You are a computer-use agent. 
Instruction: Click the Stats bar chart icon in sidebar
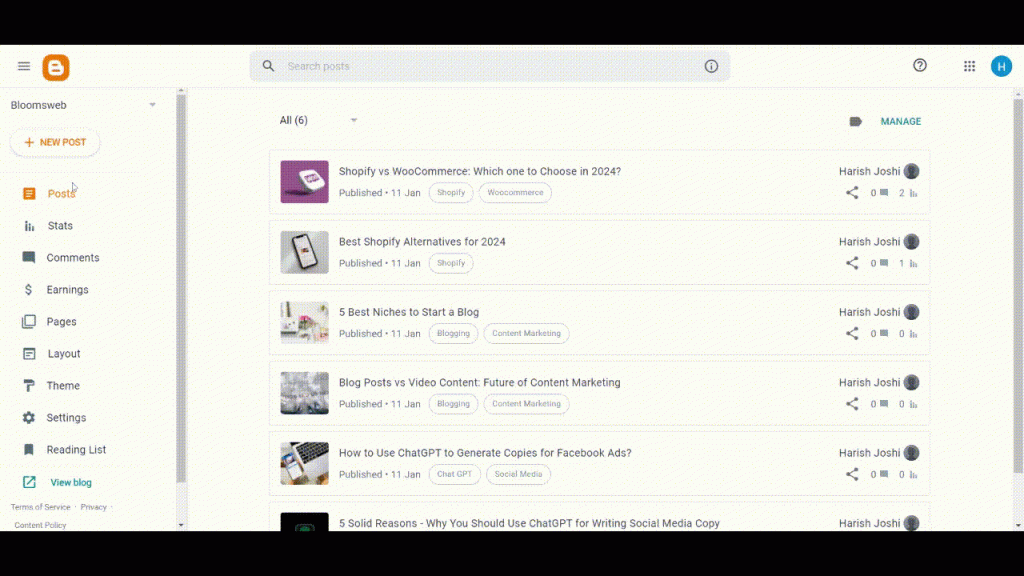(x=29, y=226)
